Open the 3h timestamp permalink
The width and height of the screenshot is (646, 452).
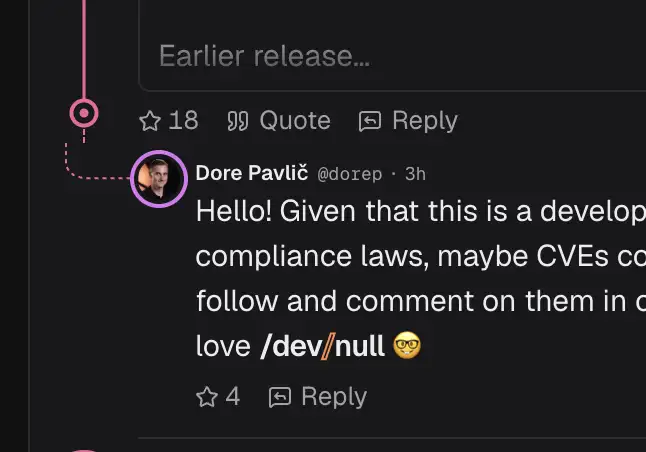(415, 174)
